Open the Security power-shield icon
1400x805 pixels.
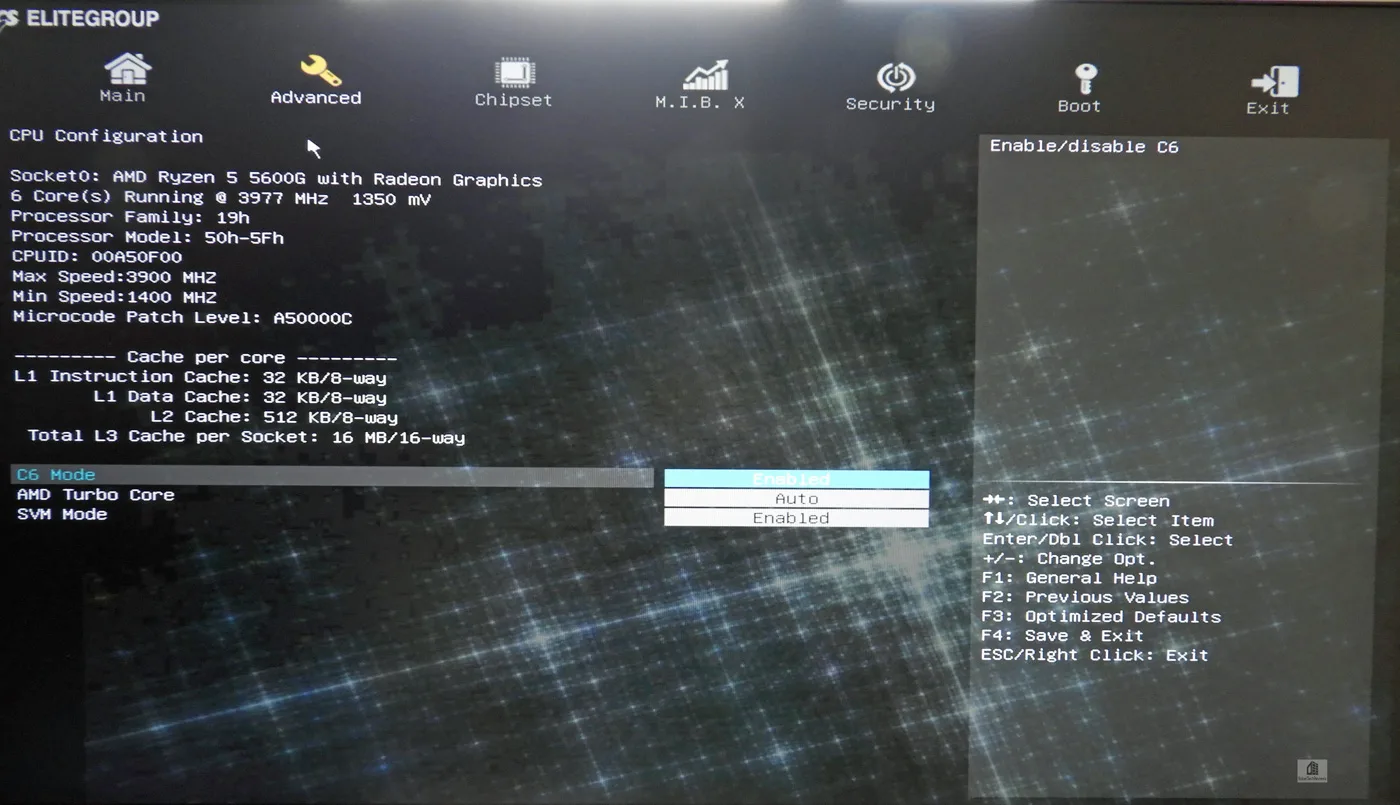895,77
